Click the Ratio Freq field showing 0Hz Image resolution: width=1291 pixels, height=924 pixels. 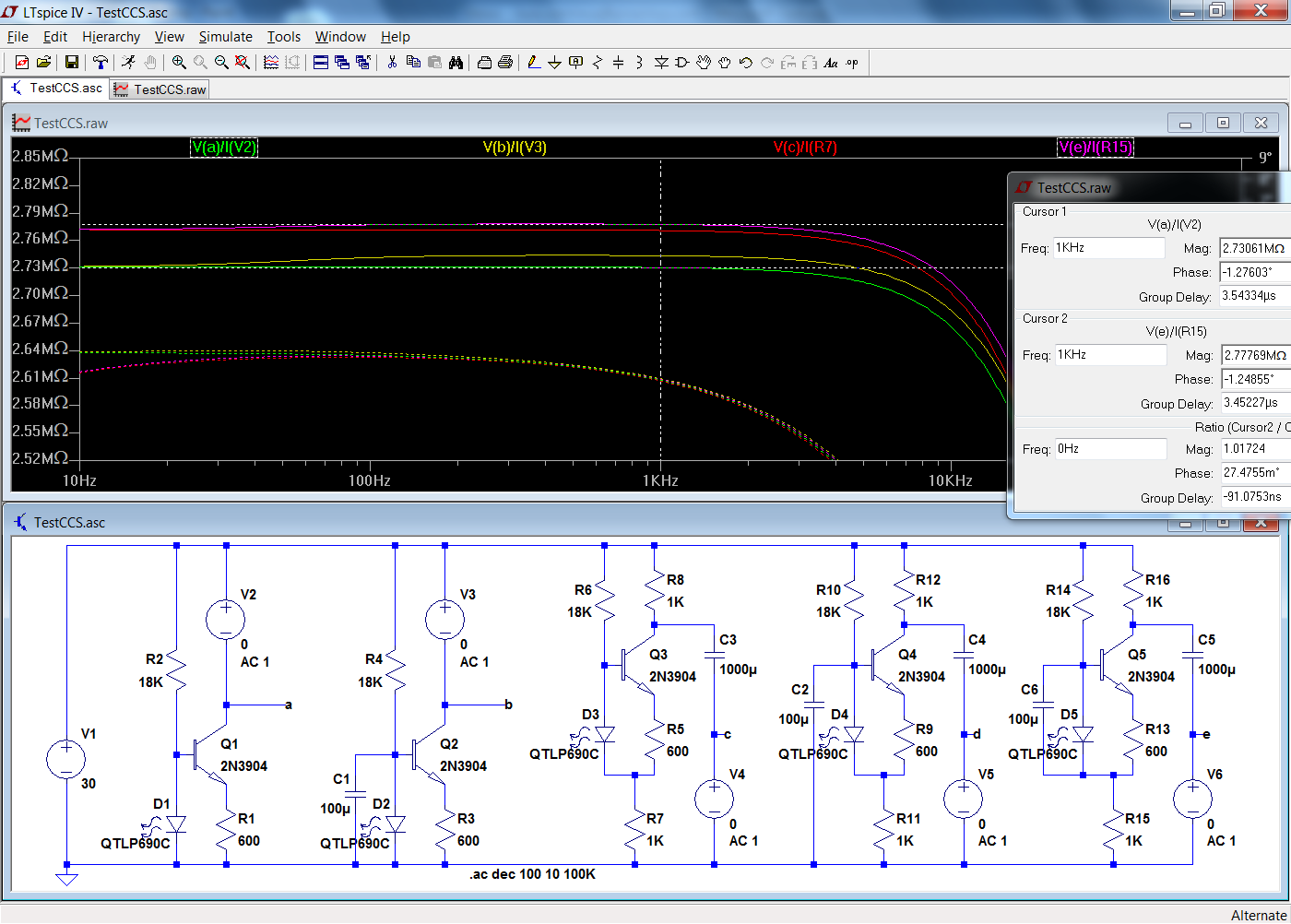[1111, 449]
